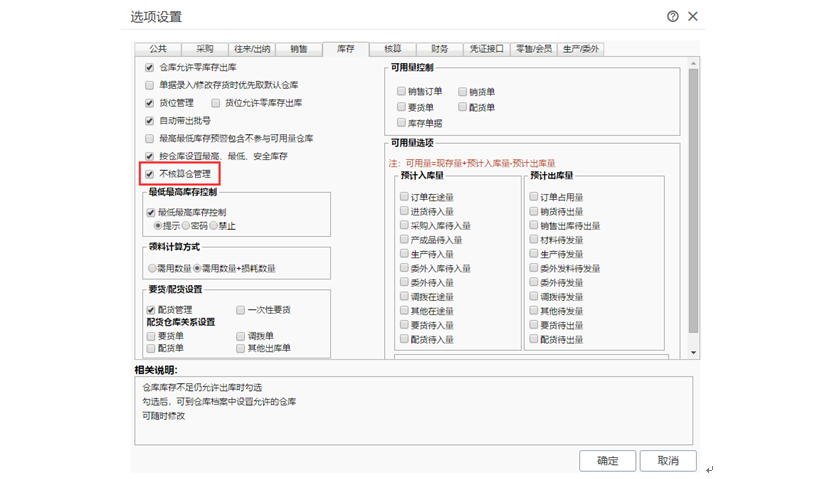Check 调拨单 under 配货仓库关系设置
The width and height of the screenshot is (836, 479).
point(240,336)
